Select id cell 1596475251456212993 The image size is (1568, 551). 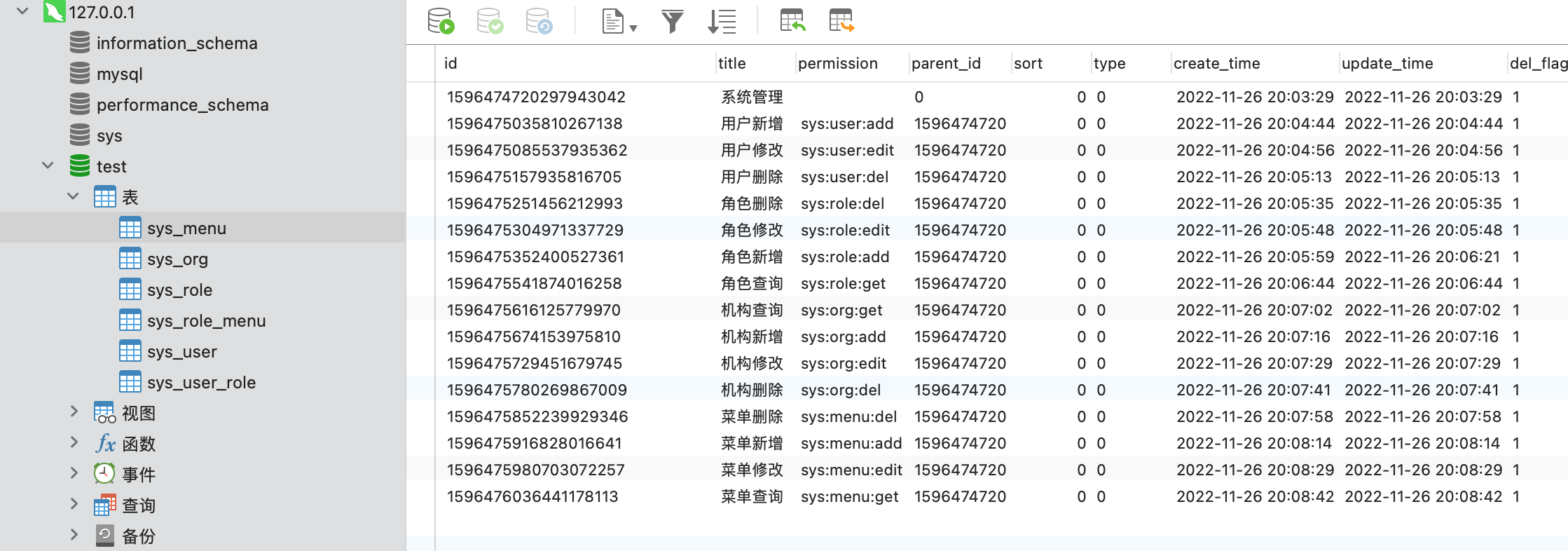535,203
